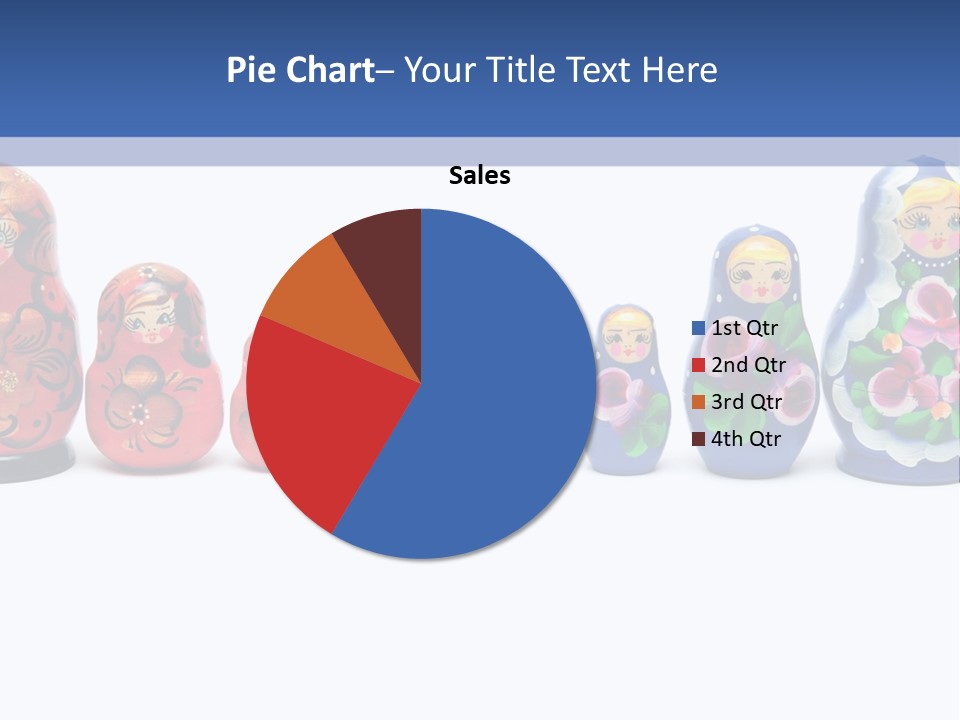Click the orange 3rd Qtr legend swatch

(698, 402)
